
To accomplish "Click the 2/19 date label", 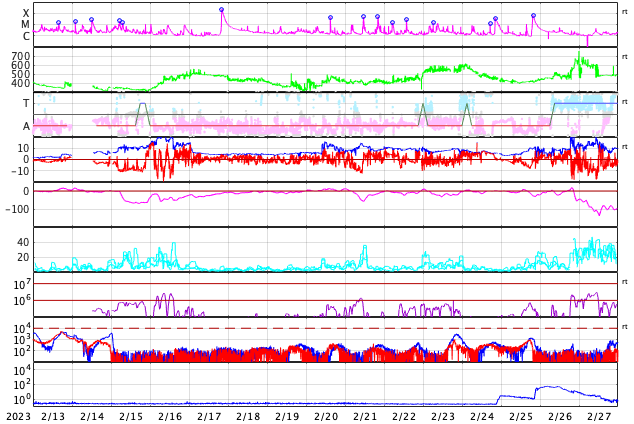I will 287,417.
